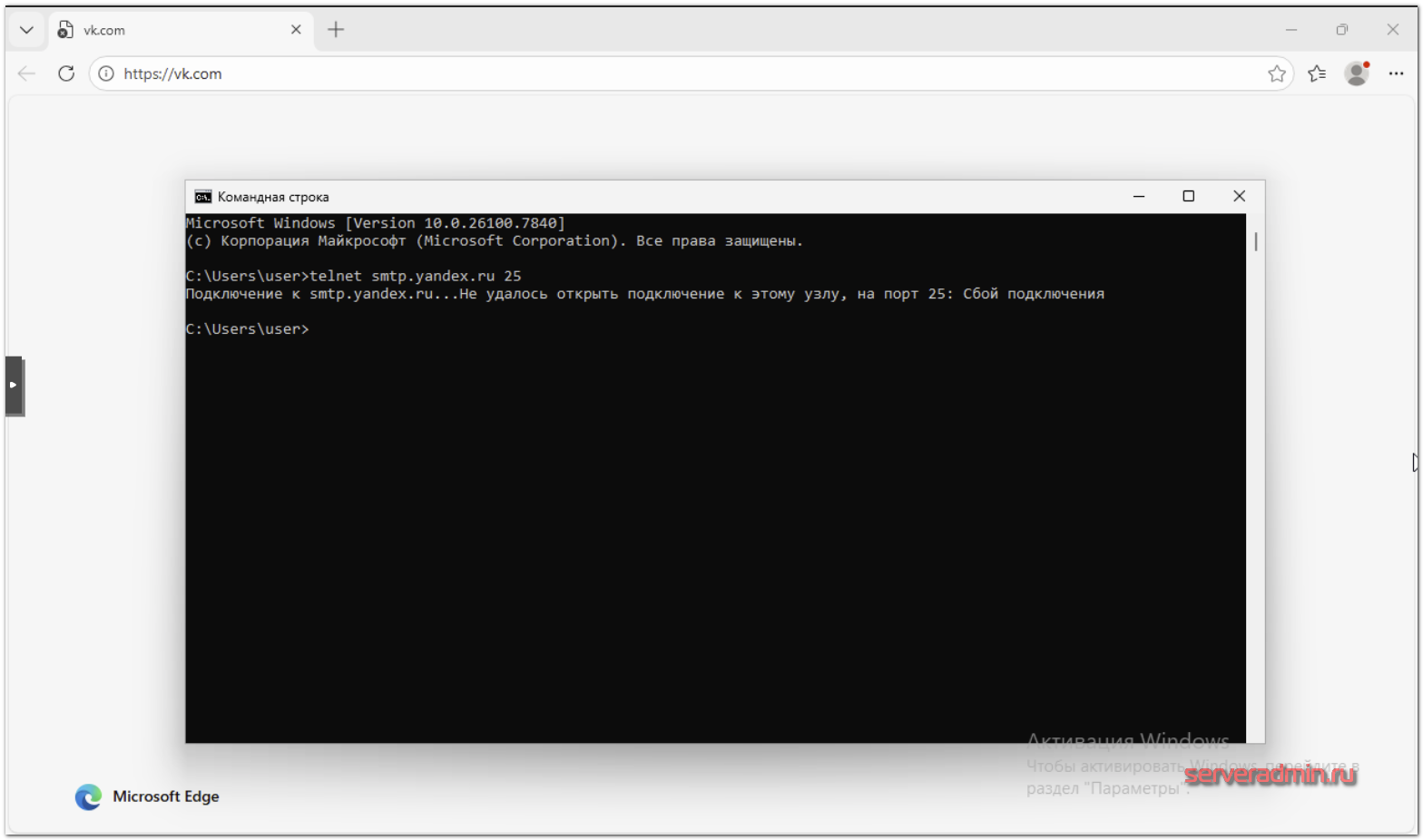
Task: Click the Microsoft Edge logo
Action: click(88, 796)
